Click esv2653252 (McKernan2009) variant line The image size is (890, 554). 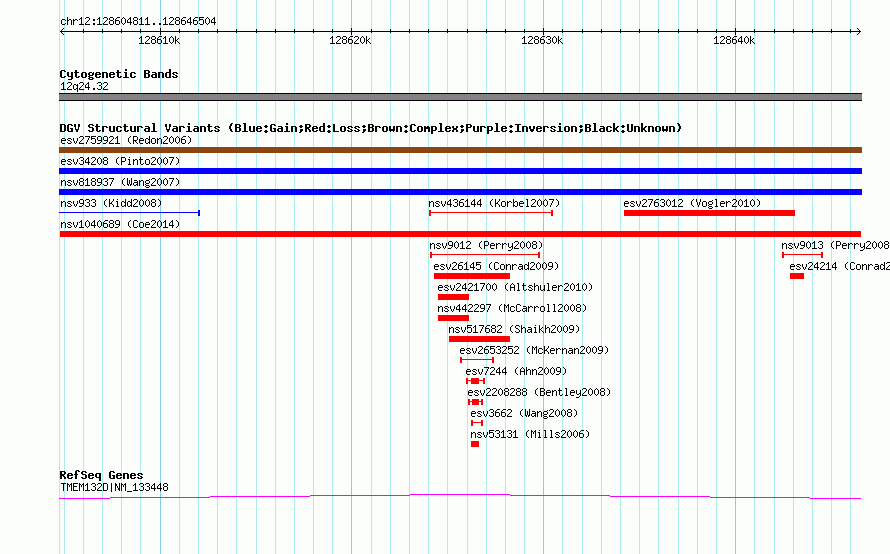(477, 360)
